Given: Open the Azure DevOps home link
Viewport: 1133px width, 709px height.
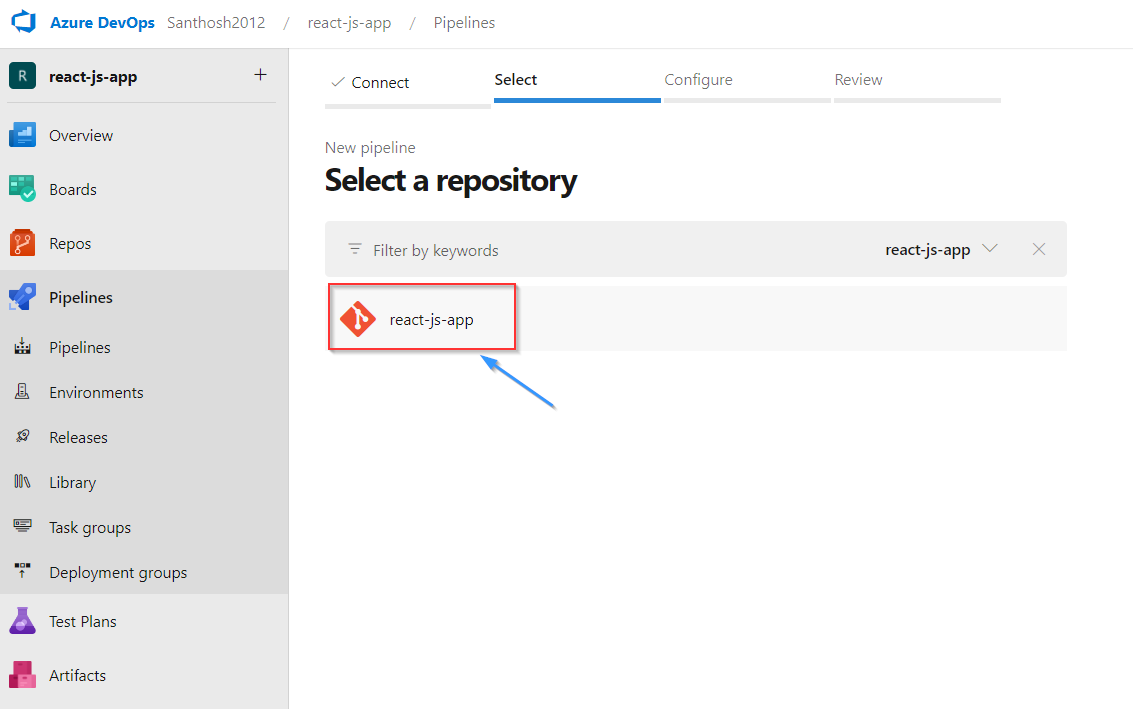Looking at the screenshot, I should [102, 22].
